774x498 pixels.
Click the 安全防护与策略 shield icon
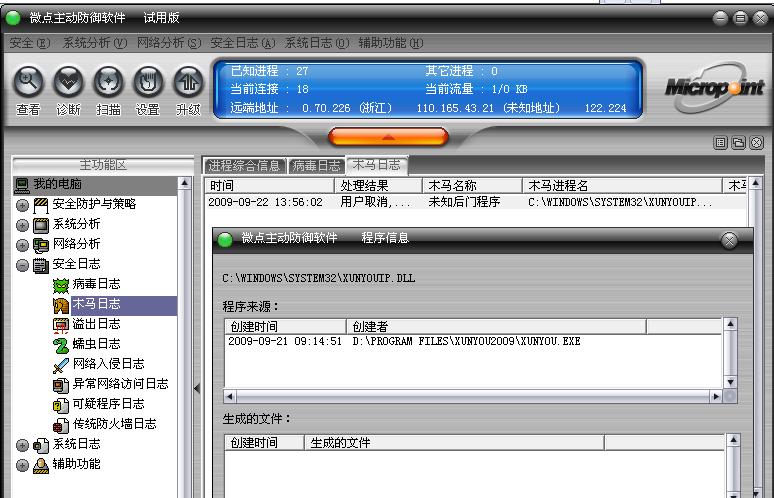(x=41, y=205)
